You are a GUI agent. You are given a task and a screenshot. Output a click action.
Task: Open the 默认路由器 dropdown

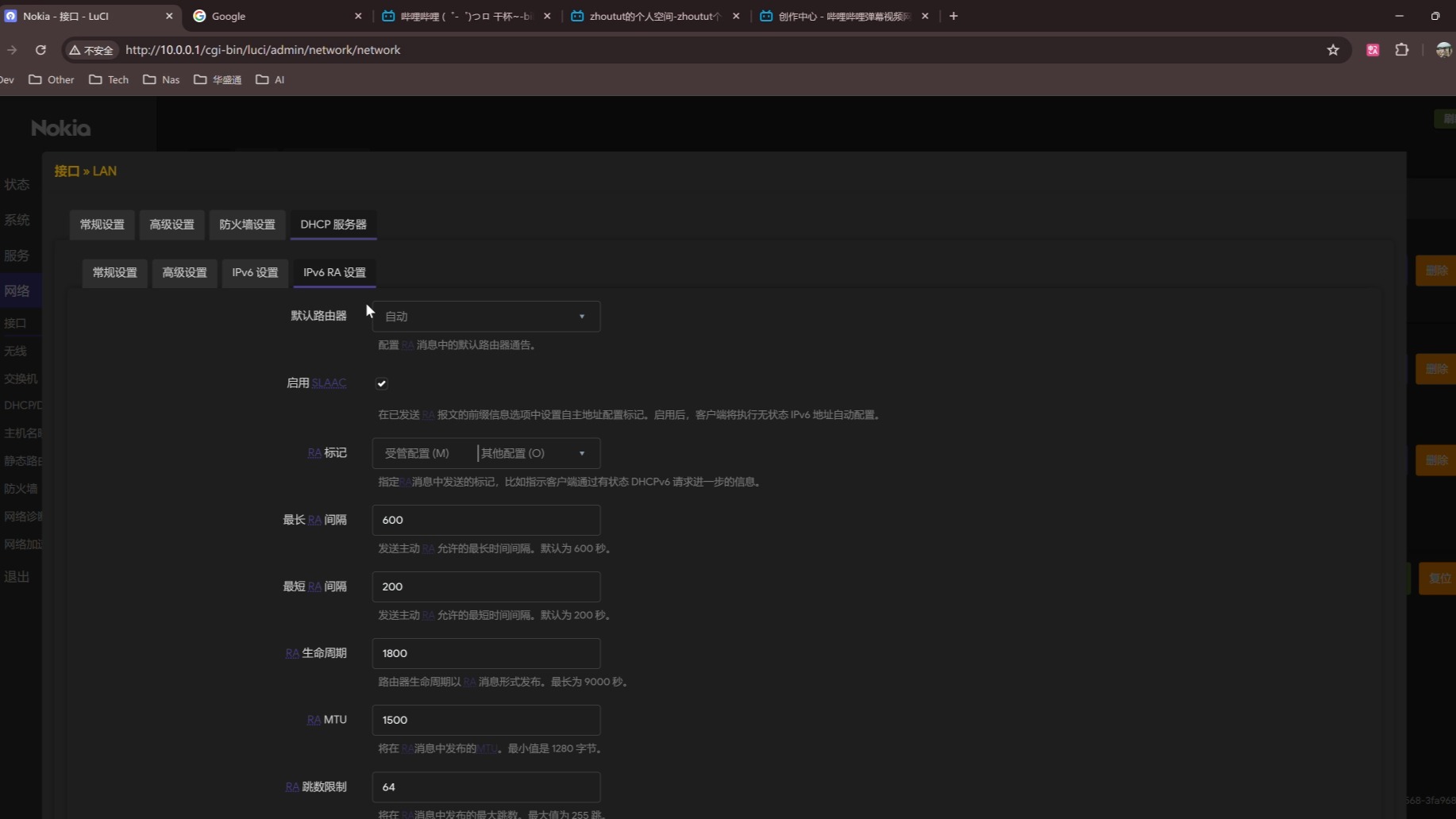pos(486,316)
